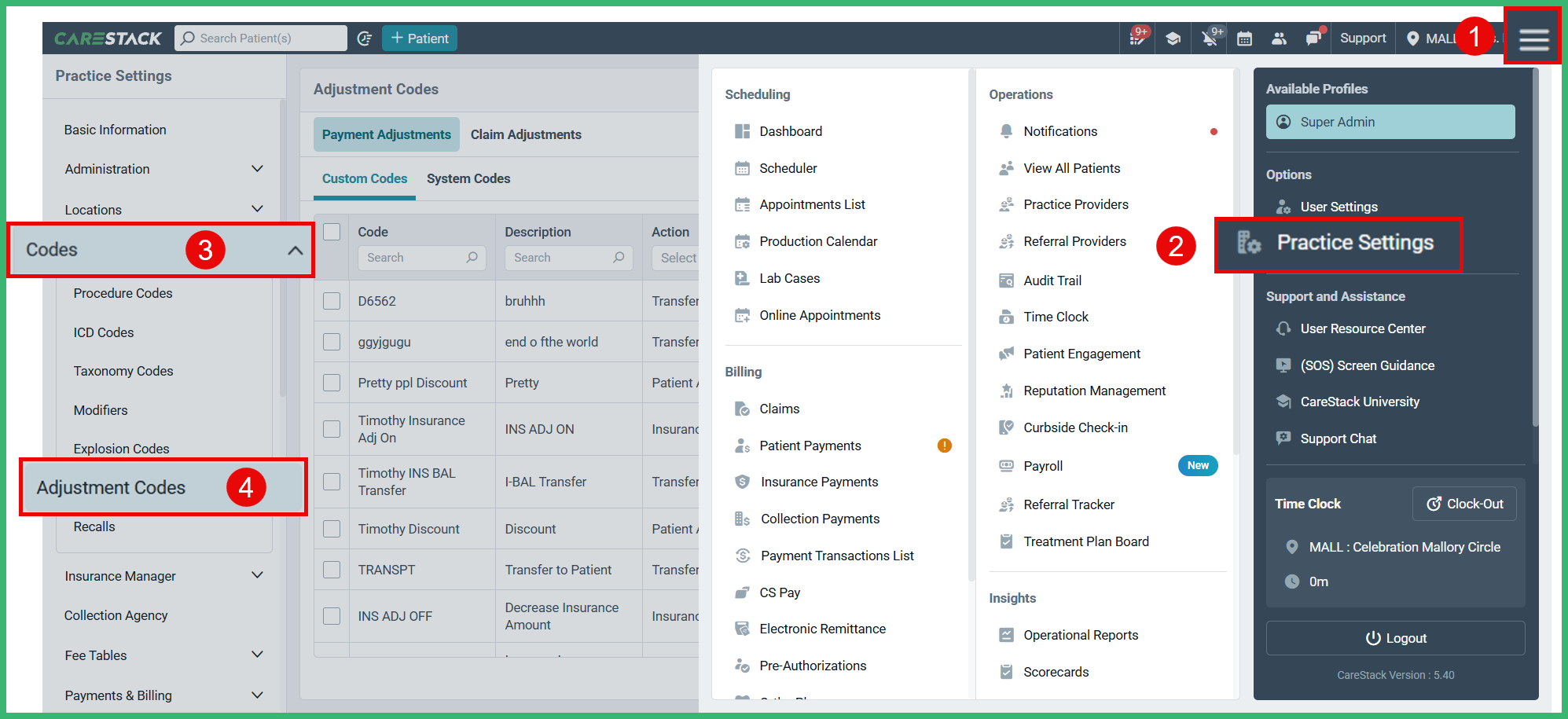
Task: Check the checkbox beside the TRANSPT row
Action: coord(332,569)
